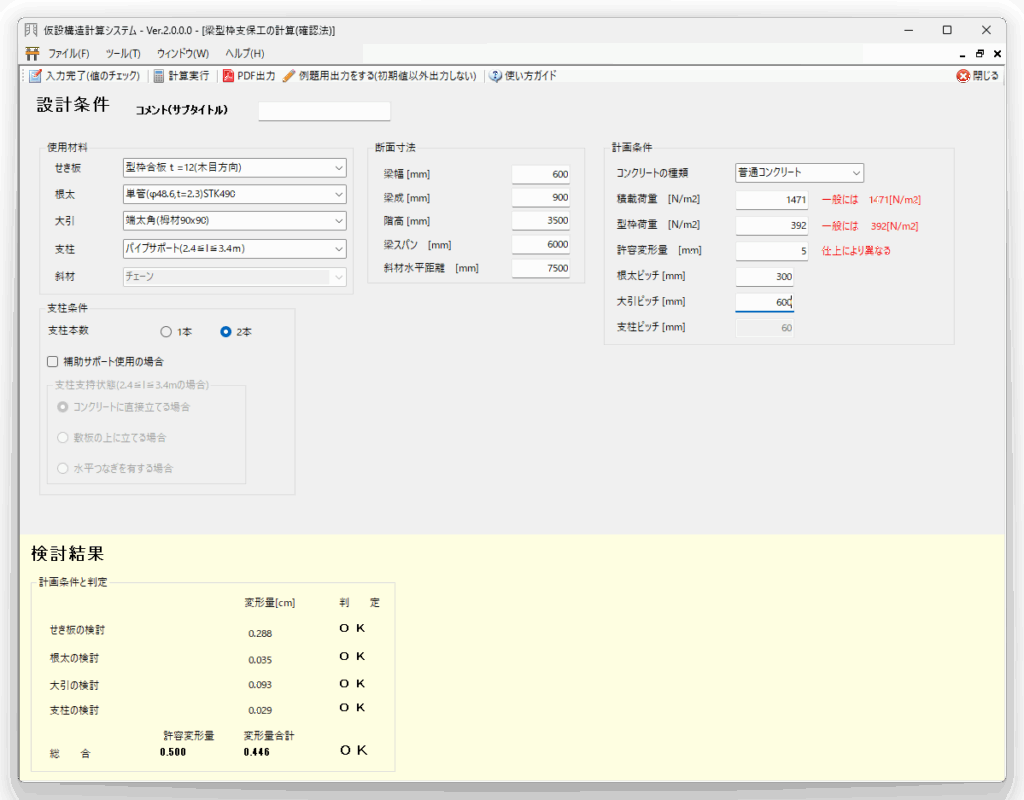
Task: Click 例題用出力をする toolbar button
Action: 380,76
